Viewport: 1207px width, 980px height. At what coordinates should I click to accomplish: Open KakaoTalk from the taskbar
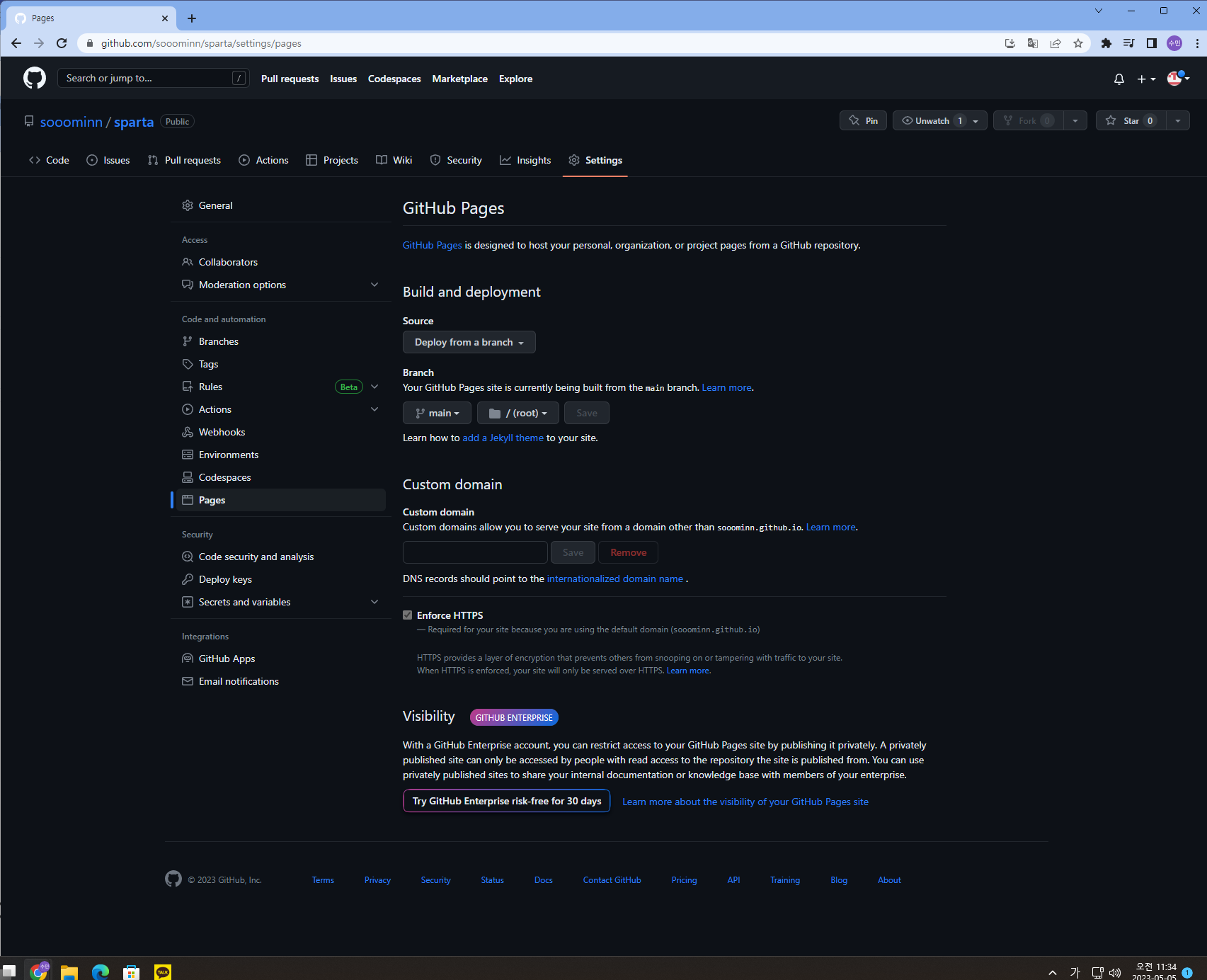163,972
